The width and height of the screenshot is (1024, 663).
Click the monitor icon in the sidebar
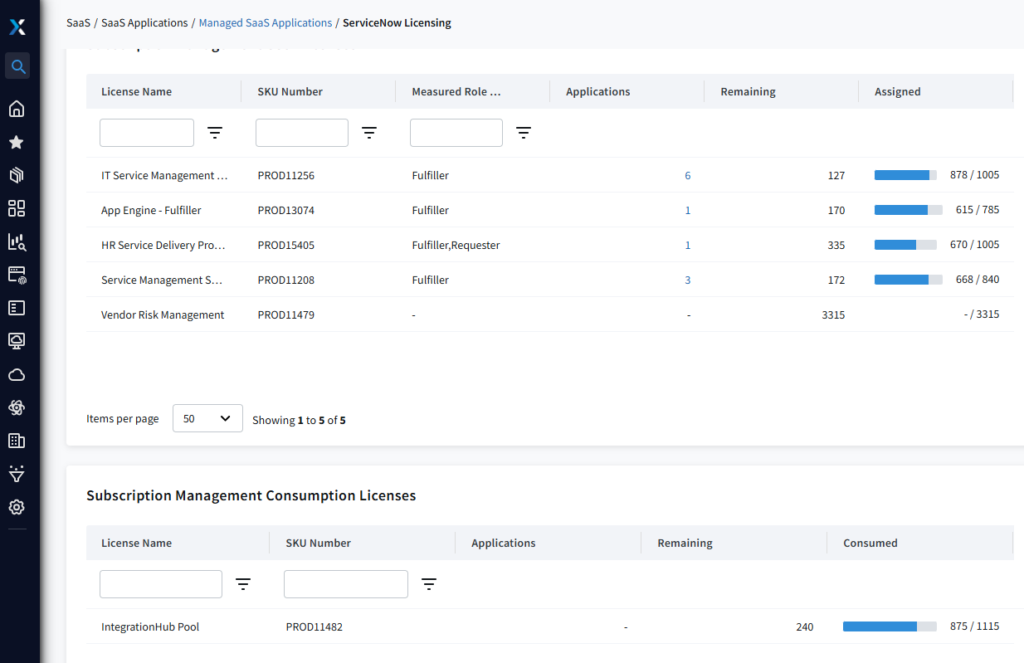(16, 340)
